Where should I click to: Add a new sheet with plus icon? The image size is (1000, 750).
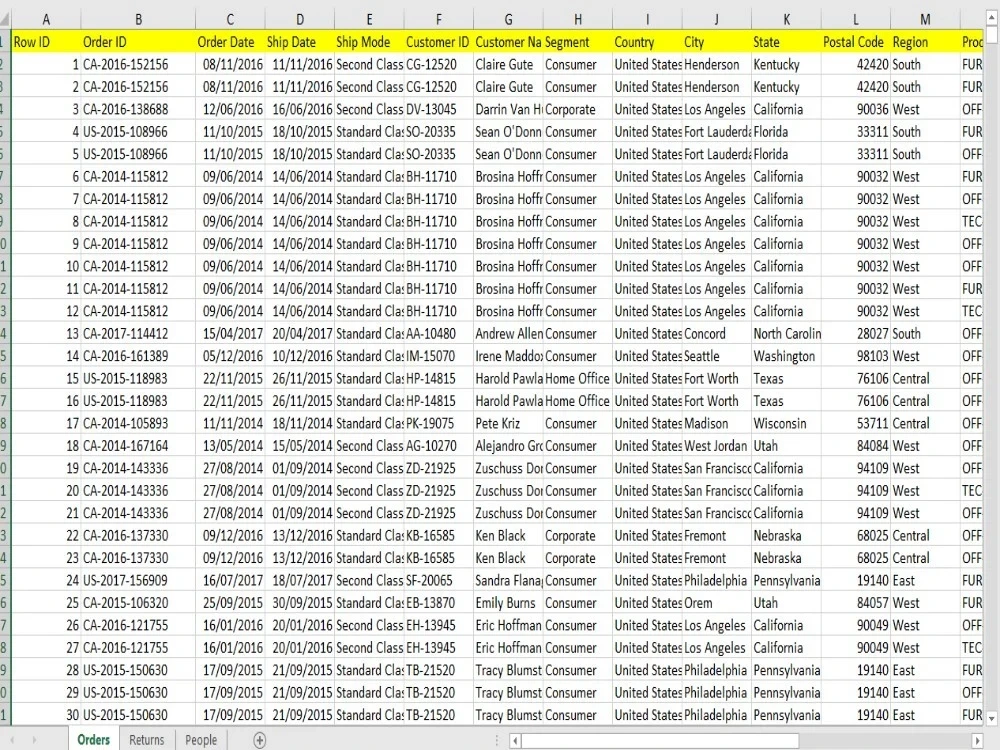(x=260, y=740)
